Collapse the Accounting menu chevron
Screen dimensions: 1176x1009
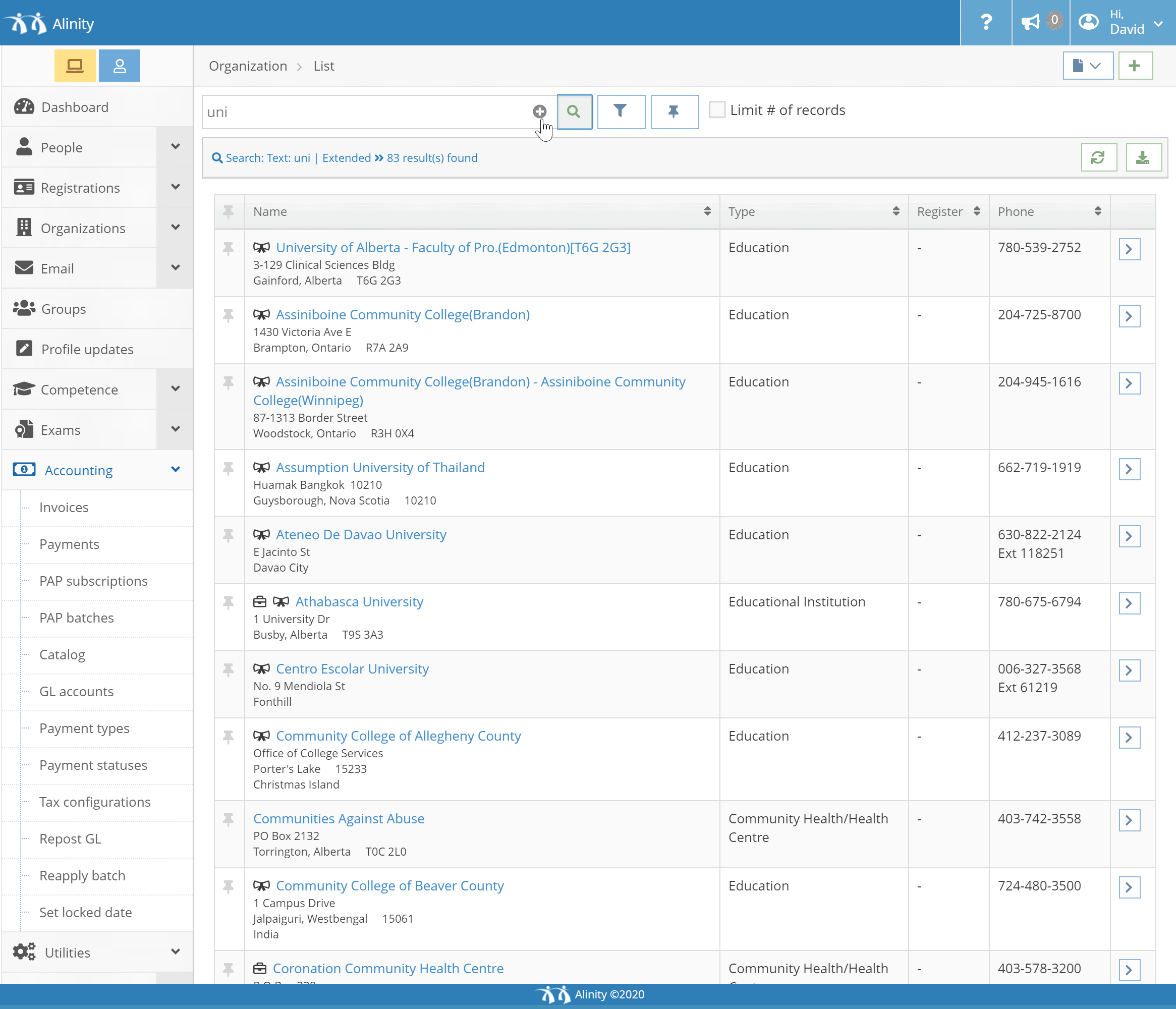pyautogui.click(x=175, y=470)
